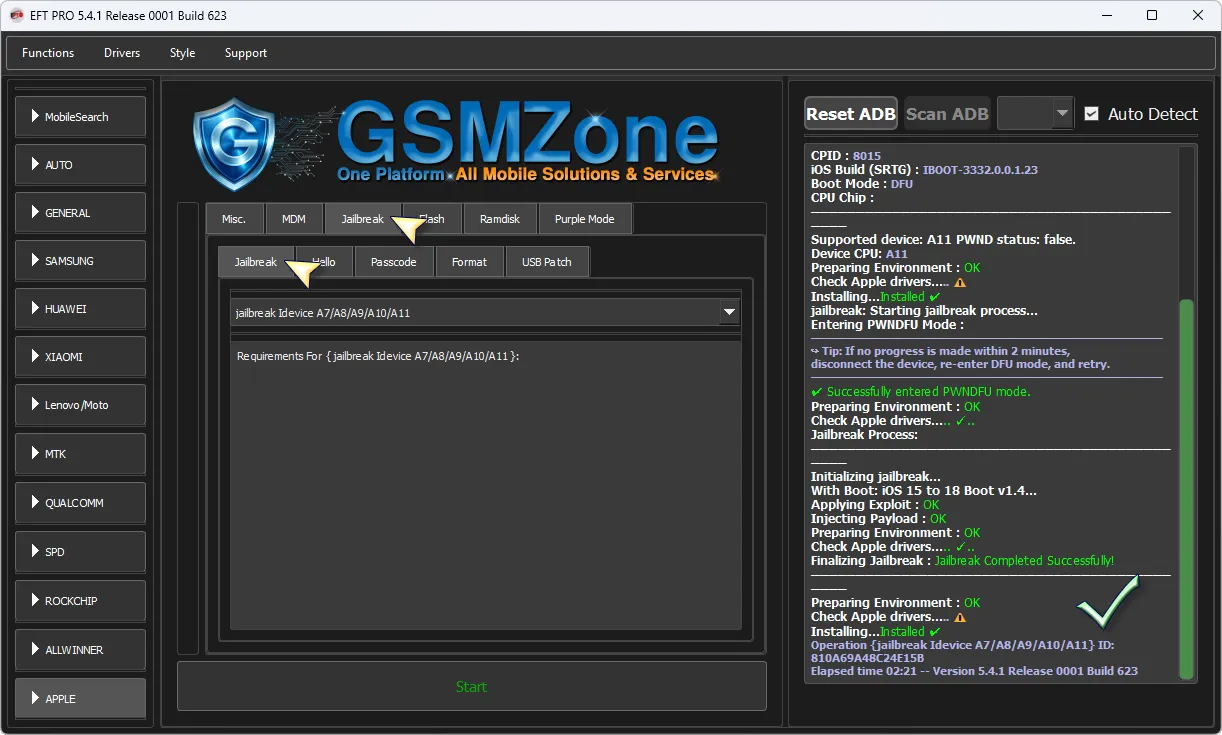Click the arrow icon beside QUALCOMM

click(36, 503)
